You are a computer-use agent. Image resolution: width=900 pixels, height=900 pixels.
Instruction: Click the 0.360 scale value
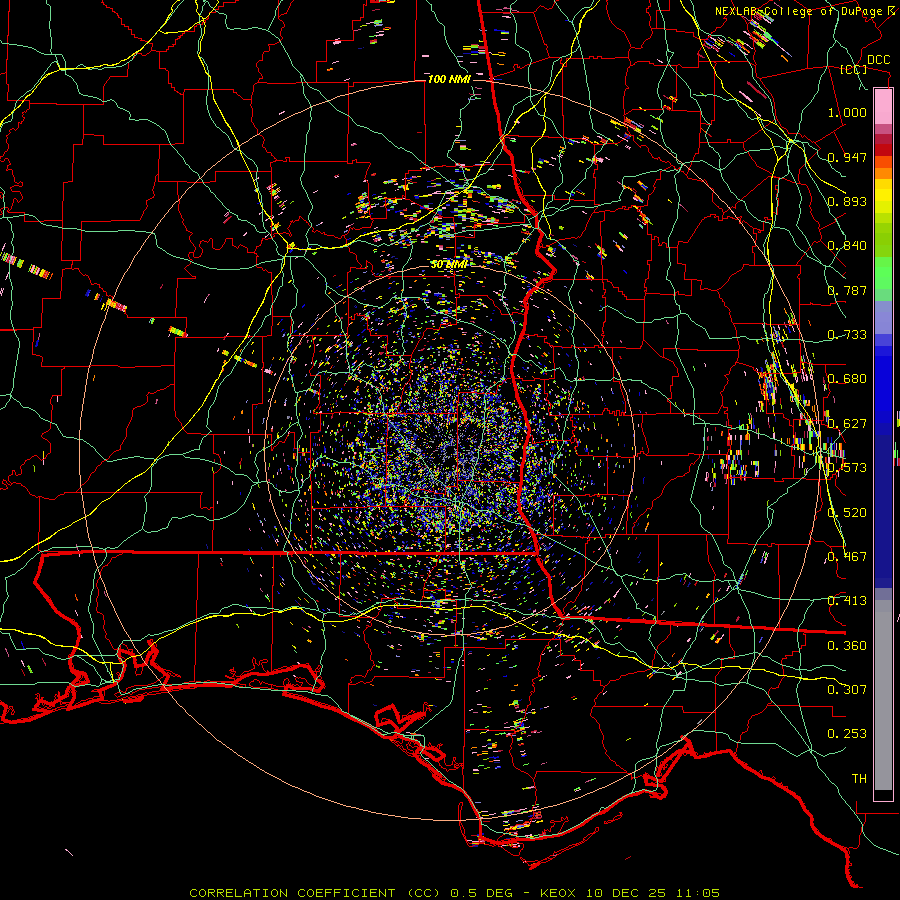tap(847, 646)
